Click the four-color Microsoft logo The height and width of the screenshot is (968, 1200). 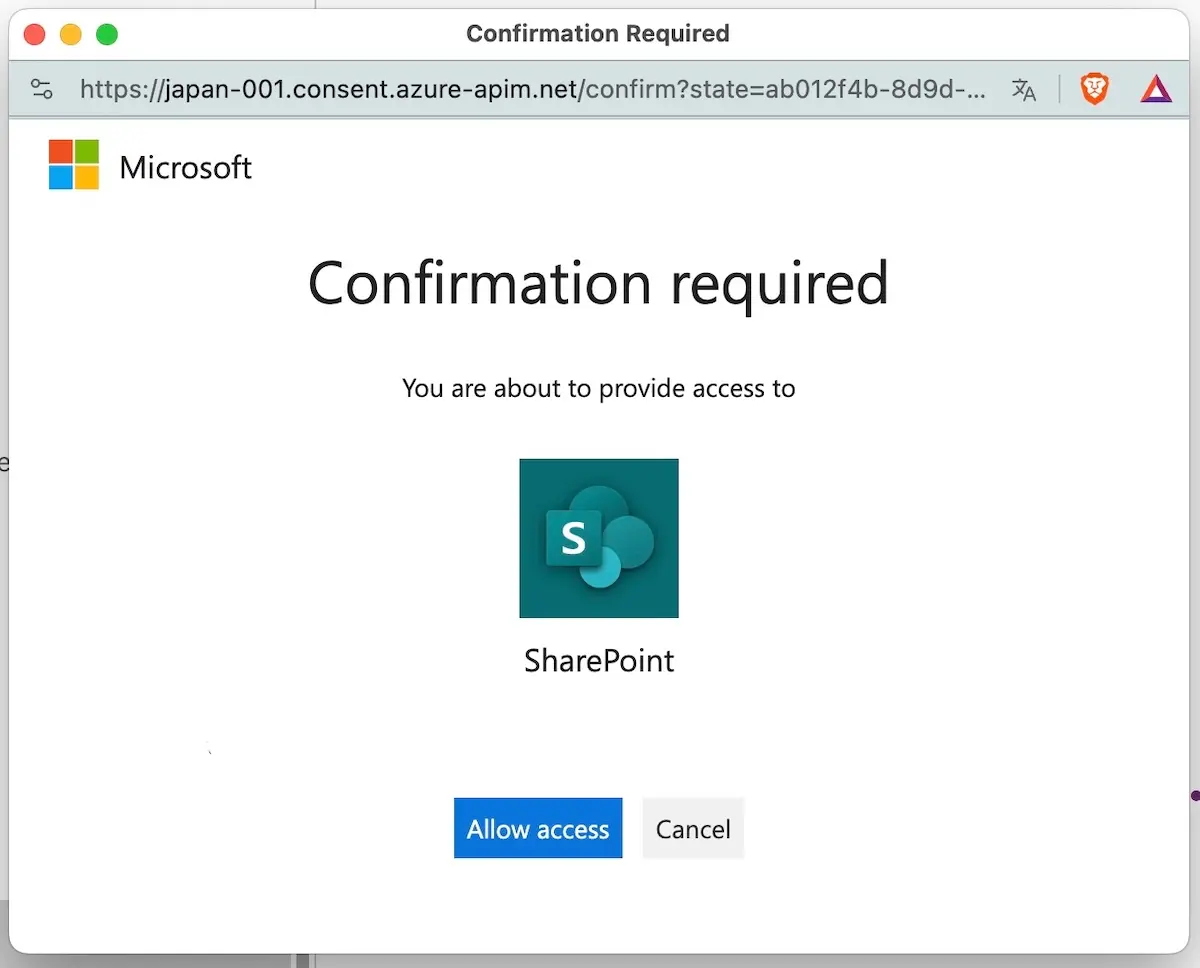tap(74, 165)
